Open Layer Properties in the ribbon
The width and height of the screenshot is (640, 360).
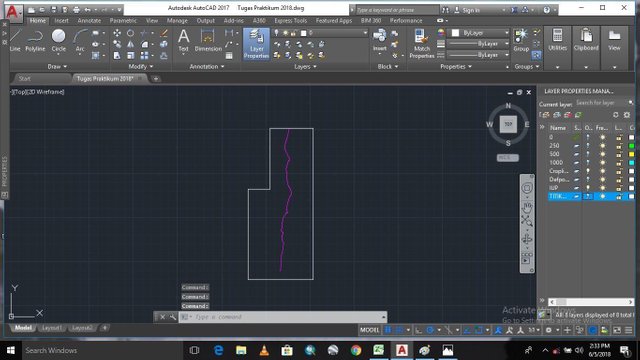pyautogui.click(x=256, y=44)
